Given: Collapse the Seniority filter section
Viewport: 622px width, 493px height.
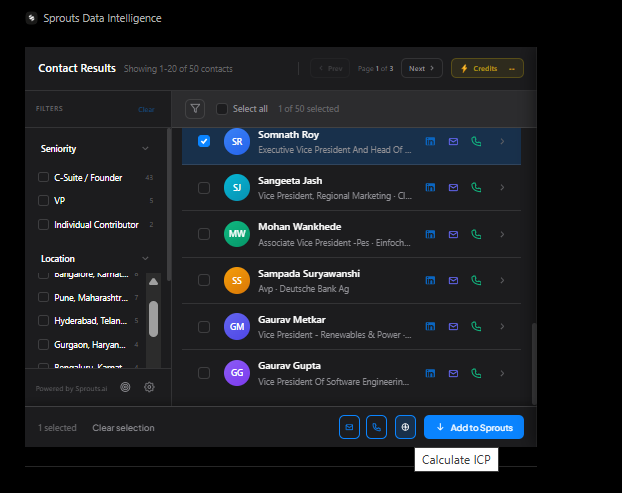Looking at the screenshot, I should [x=145, y=148].
